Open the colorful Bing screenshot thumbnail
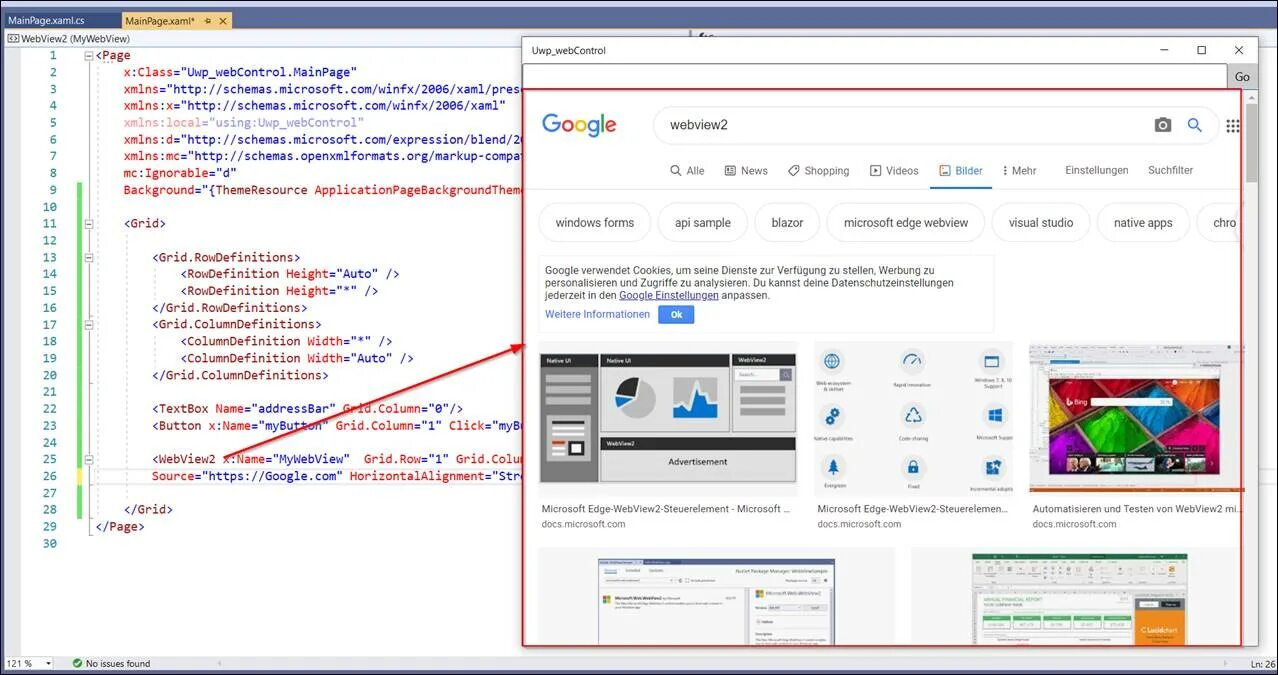 (1134, 419)
